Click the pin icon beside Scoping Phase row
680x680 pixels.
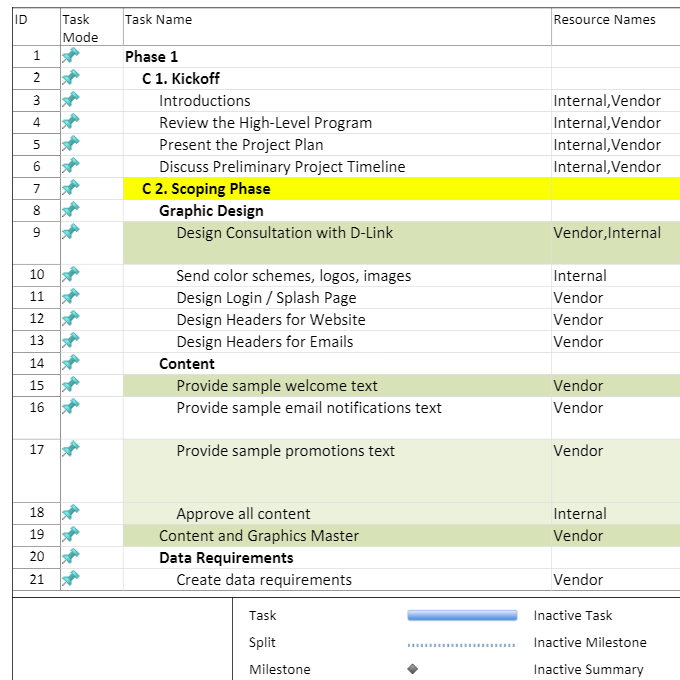[70, 189]
